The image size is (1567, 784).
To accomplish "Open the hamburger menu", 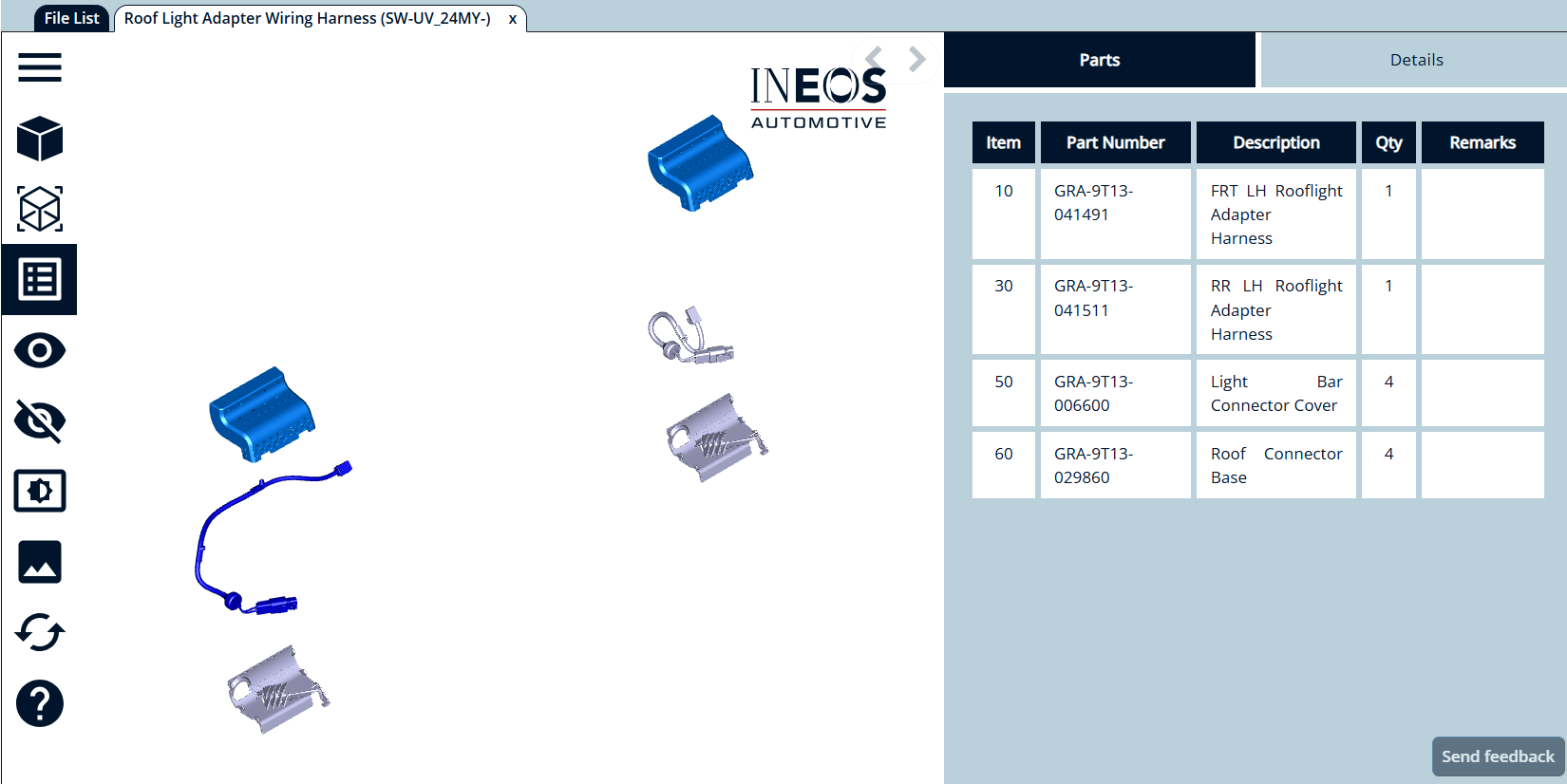I will pyautogui.click(x=39, y=67).
